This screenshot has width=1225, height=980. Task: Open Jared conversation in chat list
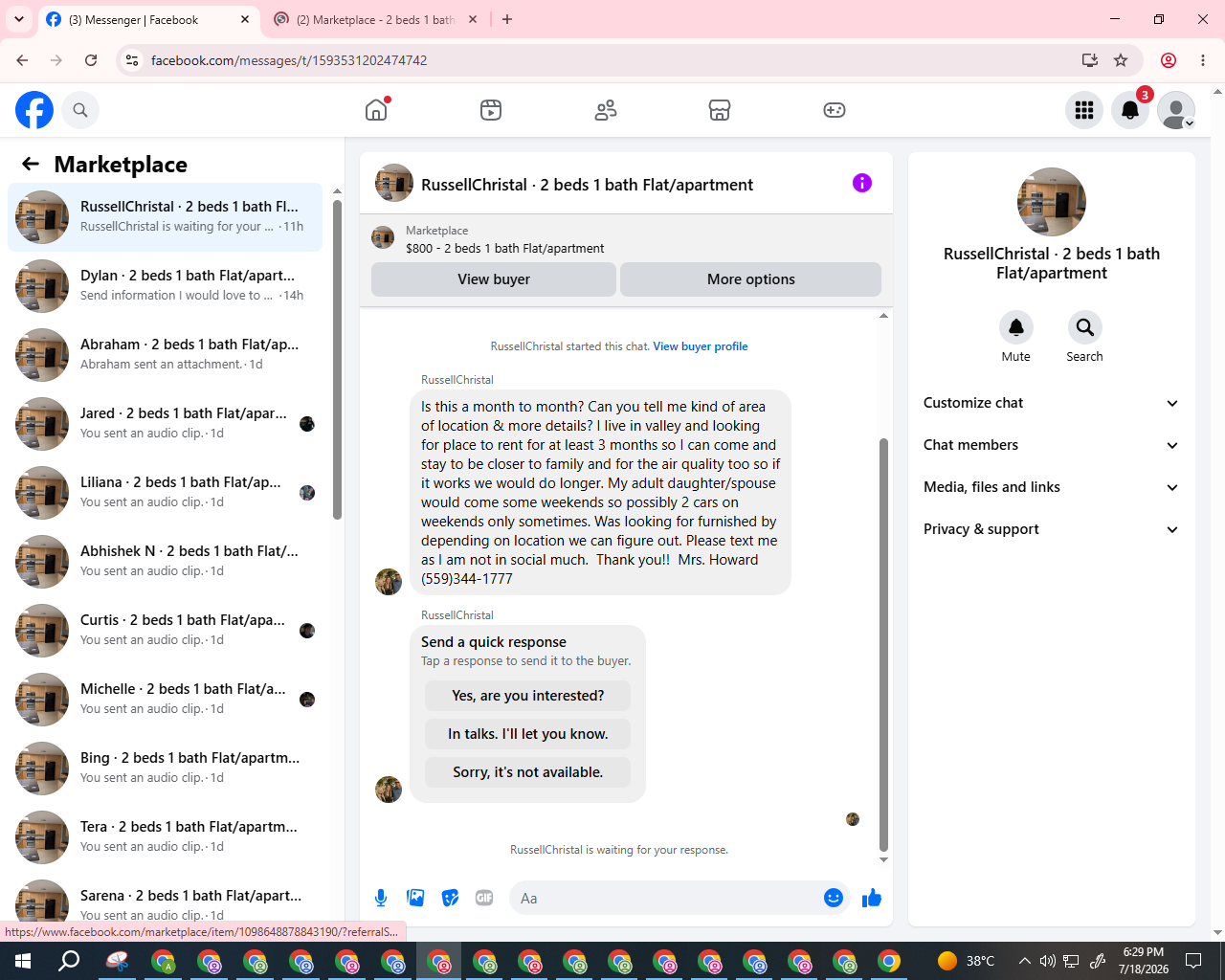(x=166, y=424)
